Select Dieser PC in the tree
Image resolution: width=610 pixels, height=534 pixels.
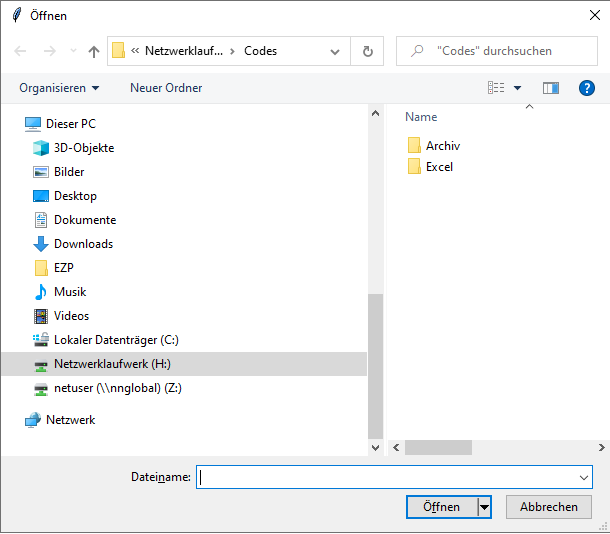(71, 124)
